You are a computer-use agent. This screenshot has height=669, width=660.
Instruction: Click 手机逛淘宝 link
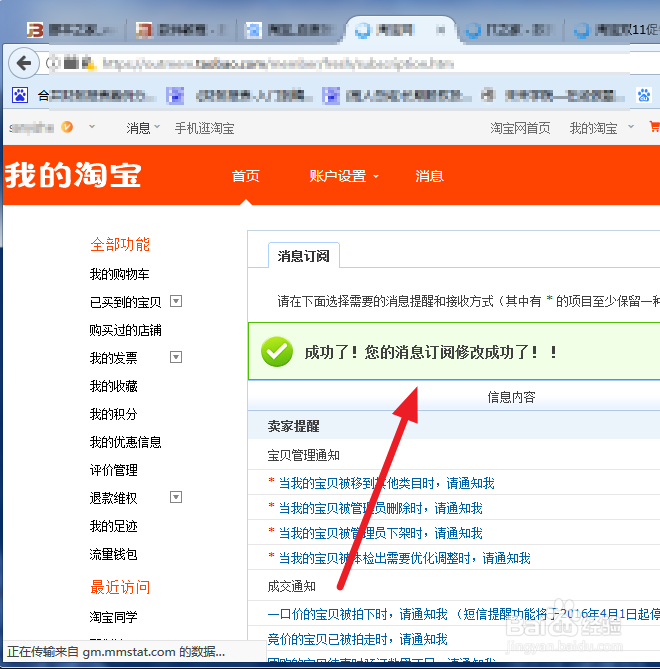coord(204,128)
